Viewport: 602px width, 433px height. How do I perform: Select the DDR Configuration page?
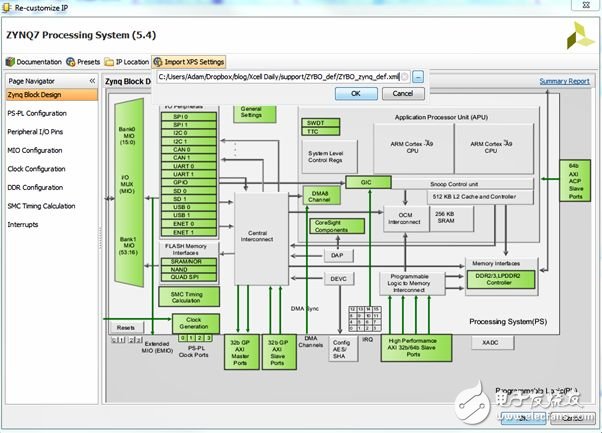click(35, 187)
